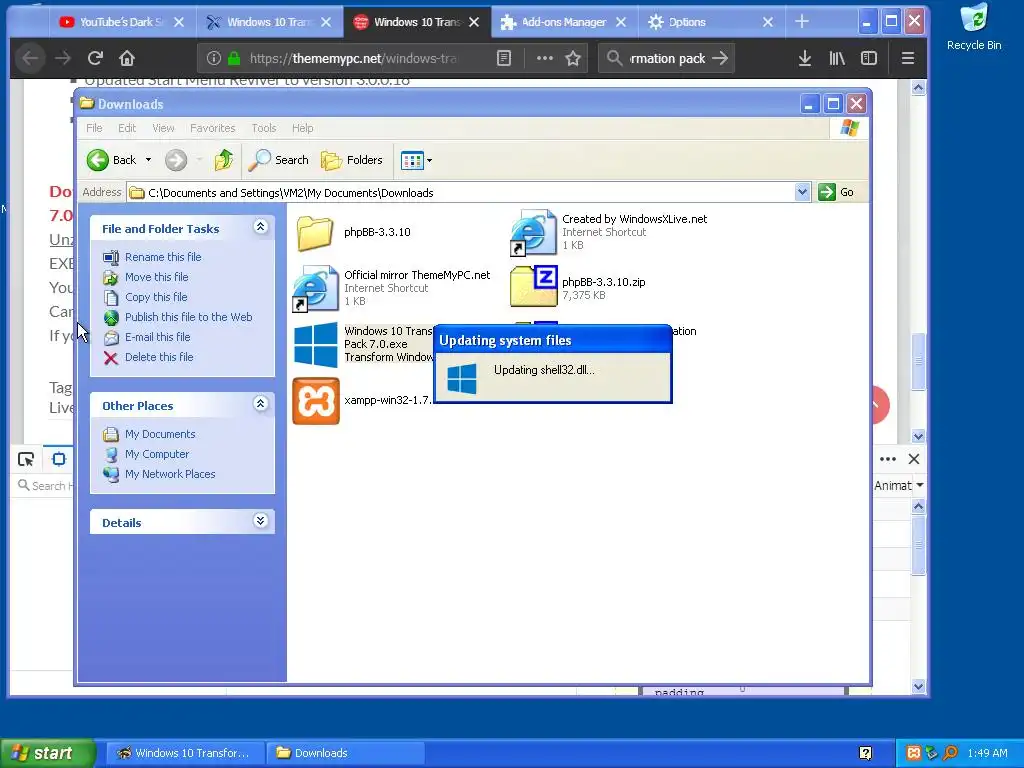Toggle Firefox reader view icon
Screen dimensions: 1024x768
coord(504,58)
